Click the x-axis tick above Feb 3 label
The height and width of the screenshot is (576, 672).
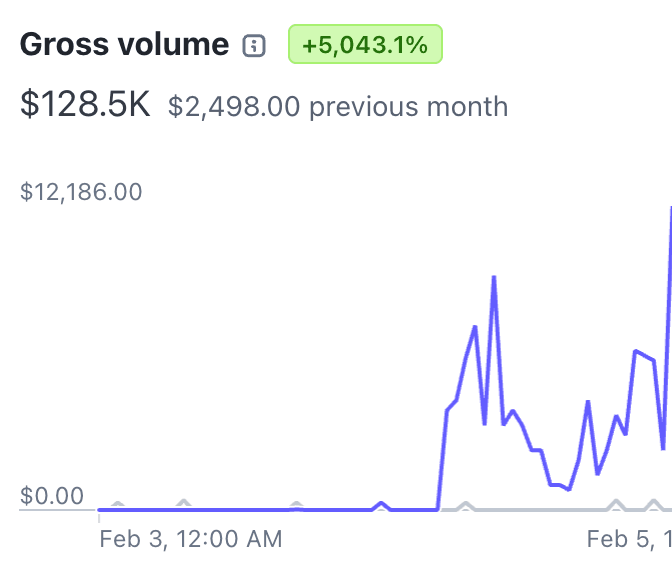click(99, 517)
